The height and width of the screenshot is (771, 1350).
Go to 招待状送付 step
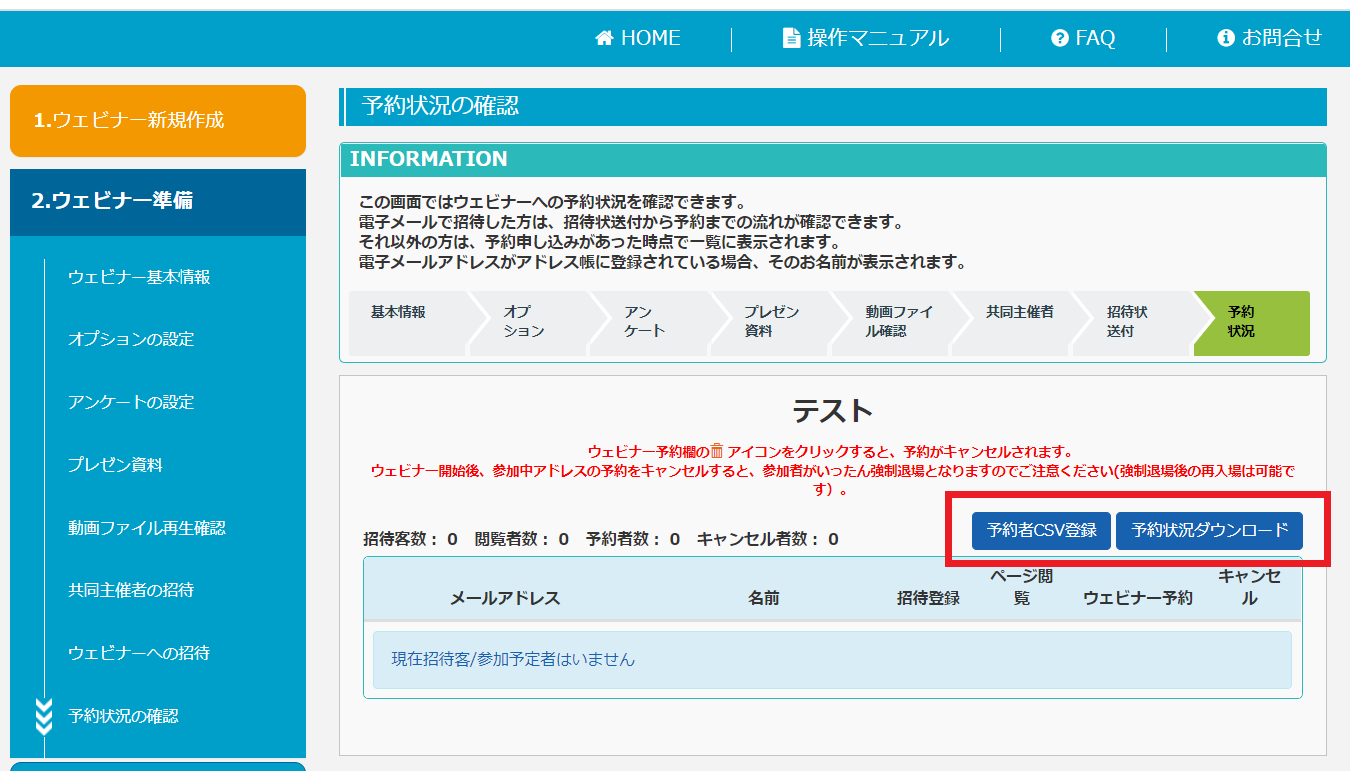pos(1132,323)
